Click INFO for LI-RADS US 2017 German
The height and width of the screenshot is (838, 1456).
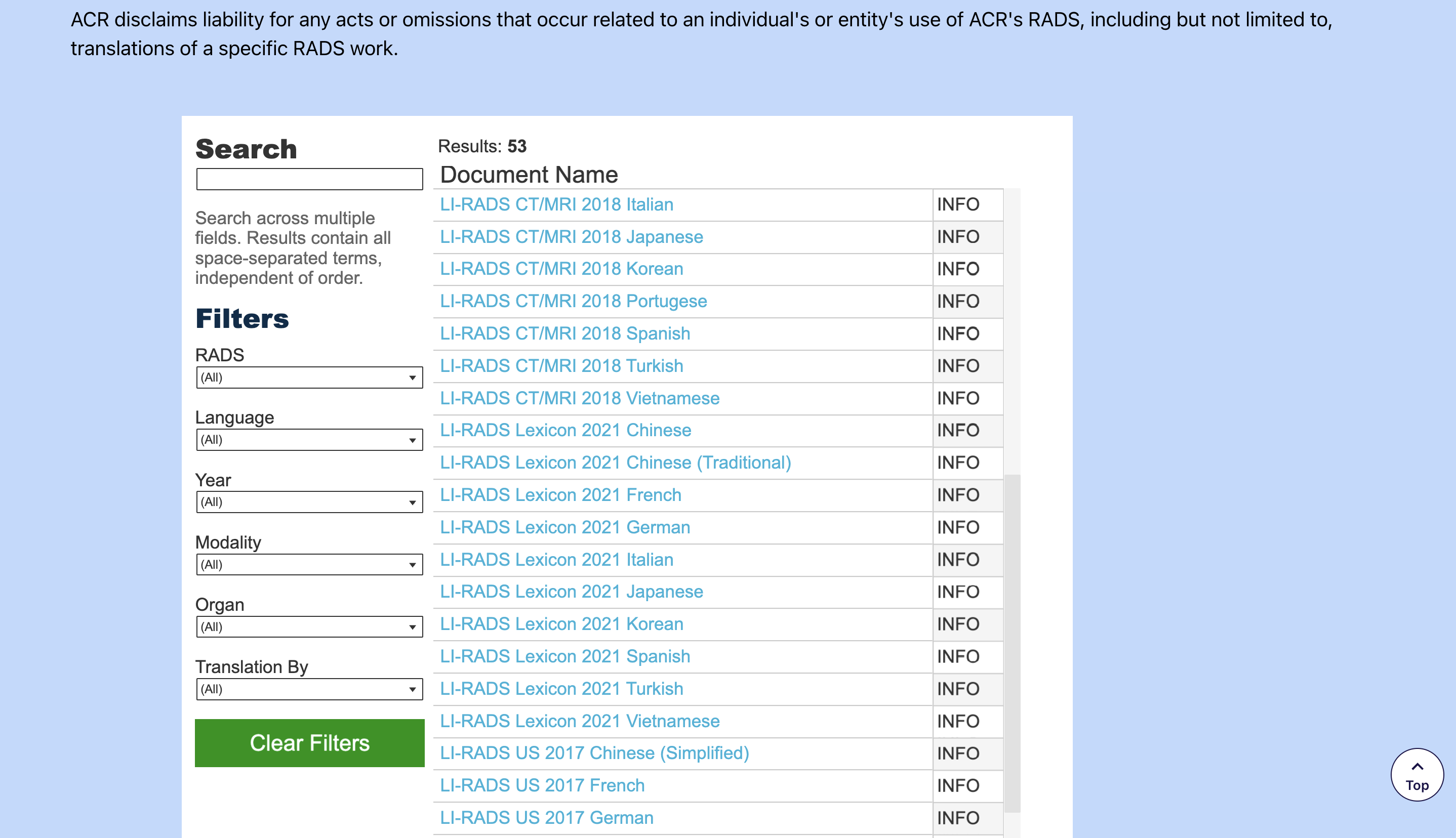[x=958, y=818]
